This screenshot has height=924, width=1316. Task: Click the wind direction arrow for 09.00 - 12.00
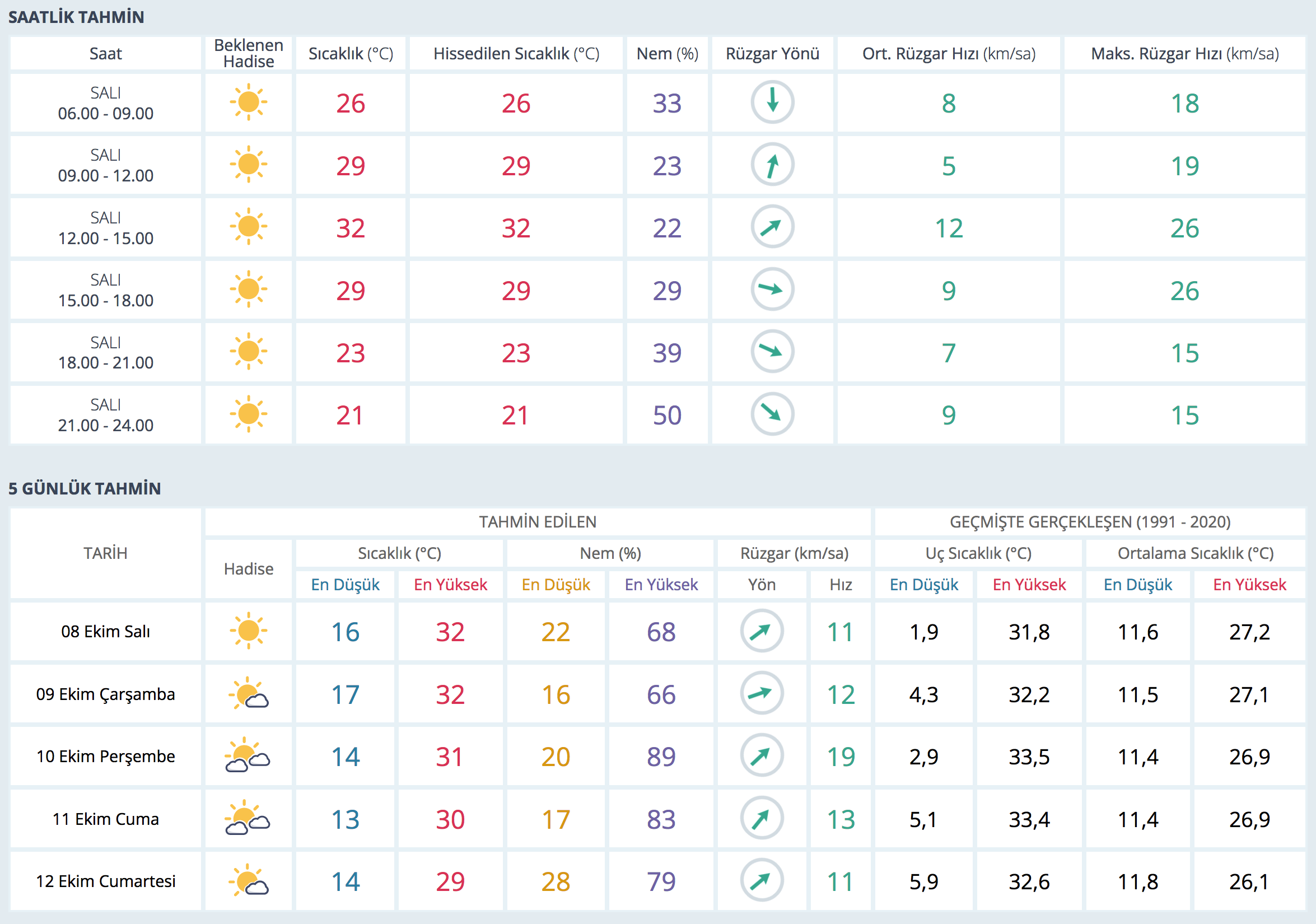point(772,165)
